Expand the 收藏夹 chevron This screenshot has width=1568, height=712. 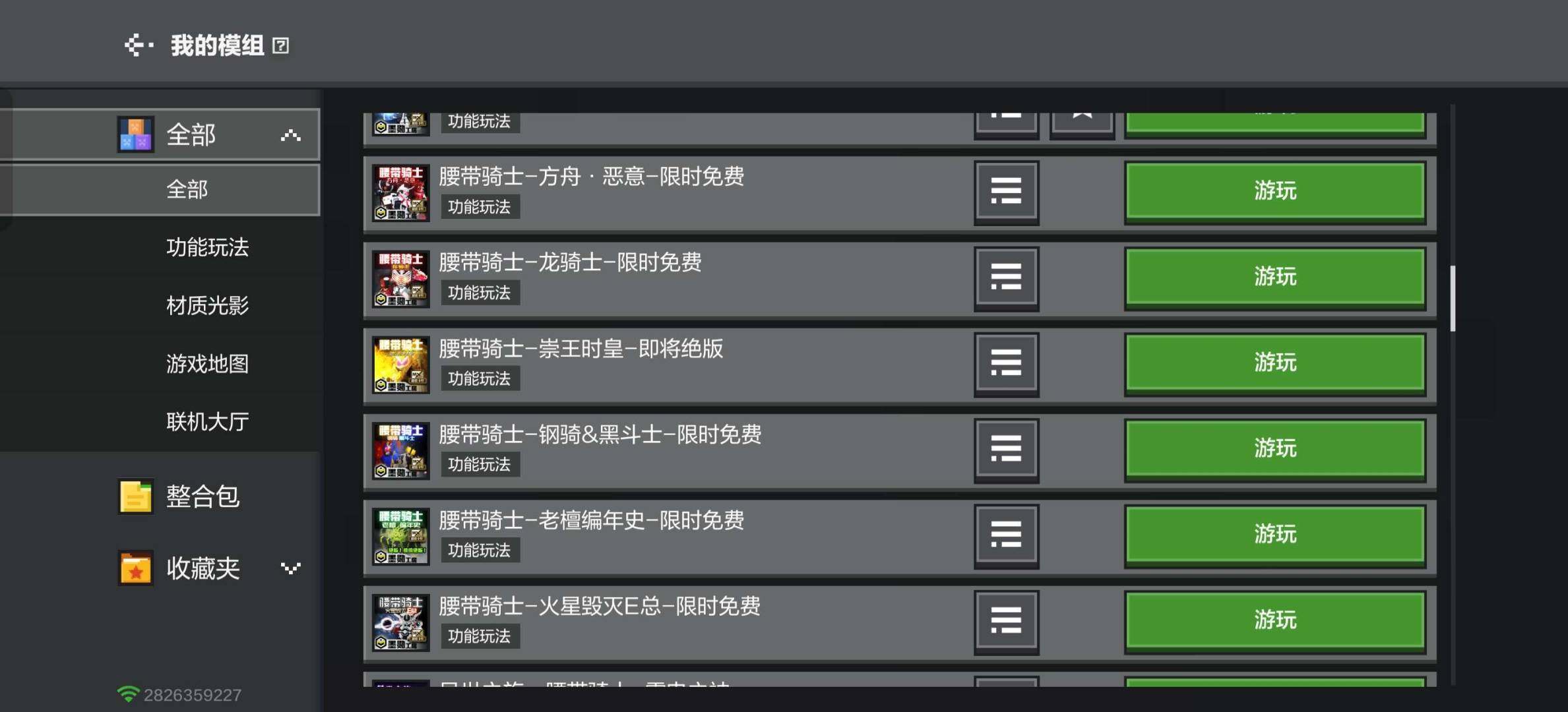tap(291, 568)
